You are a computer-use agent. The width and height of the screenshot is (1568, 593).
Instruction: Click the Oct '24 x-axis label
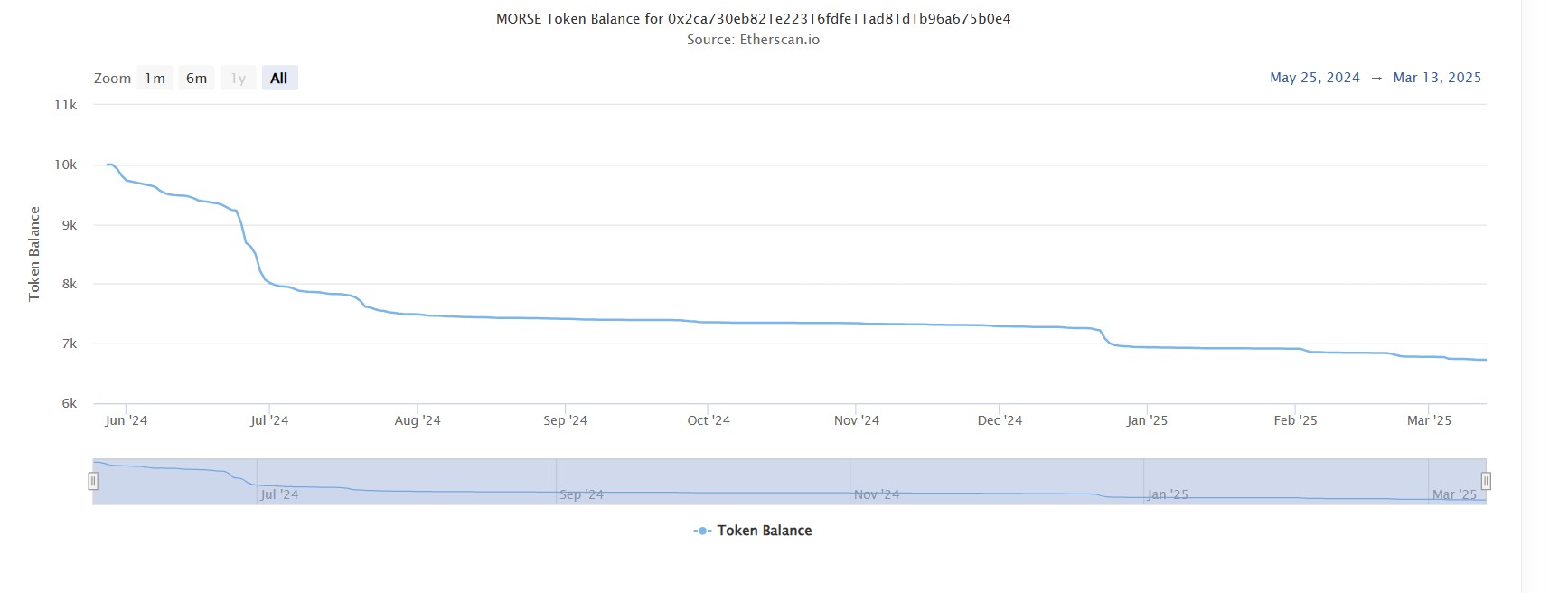[x=709, y=420]
